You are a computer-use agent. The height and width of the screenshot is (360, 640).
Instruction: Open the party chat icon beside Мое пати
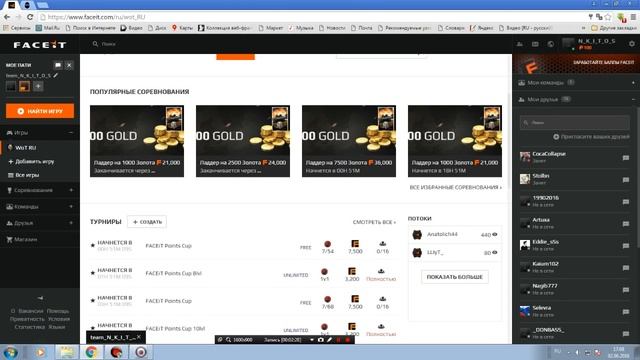tap(58, 65)
